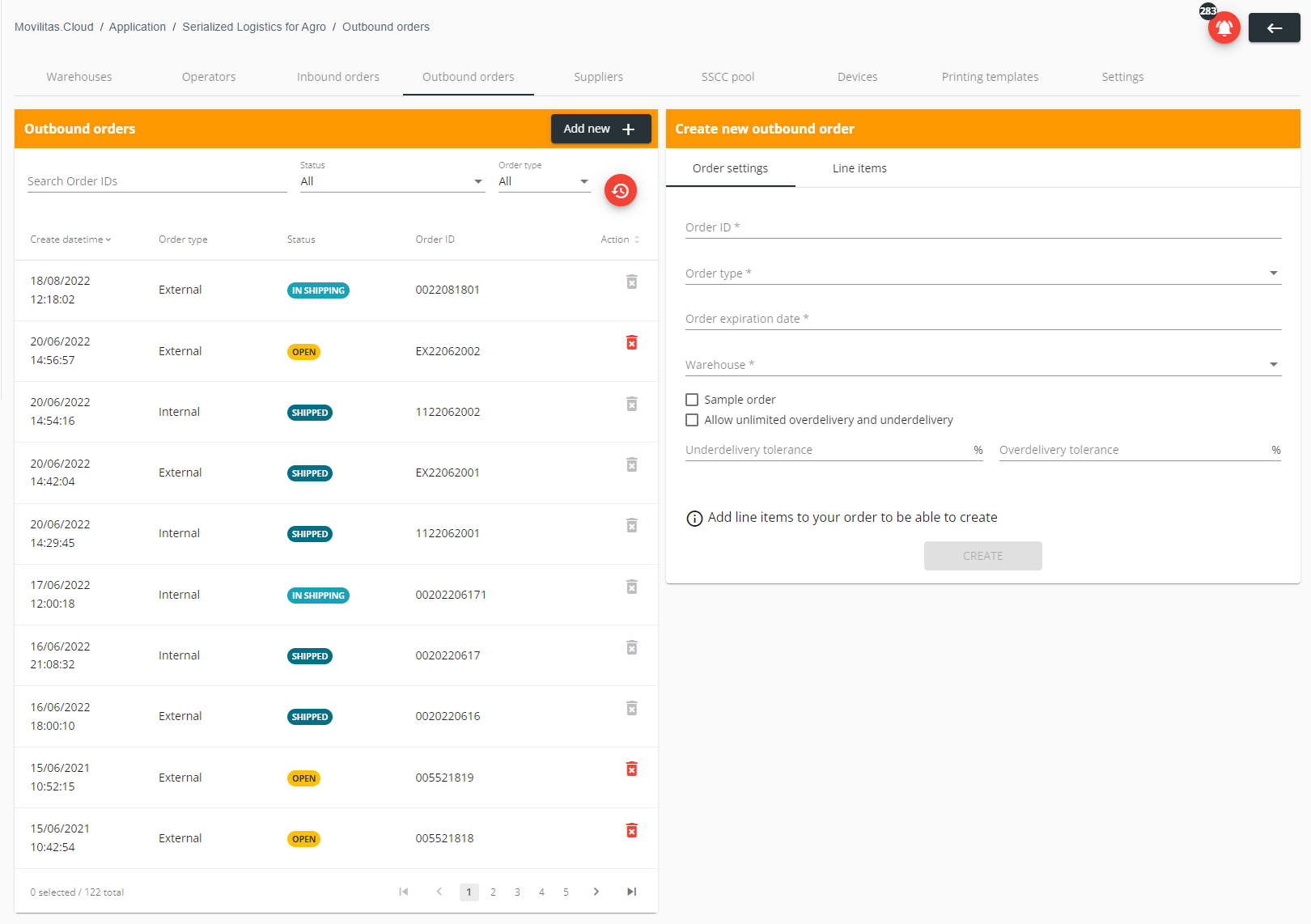The image size is (1311, 924).
Task: Enable unlimited overdelivery and underdelivery
Action: pyautogui.click(x=692, y=420)
